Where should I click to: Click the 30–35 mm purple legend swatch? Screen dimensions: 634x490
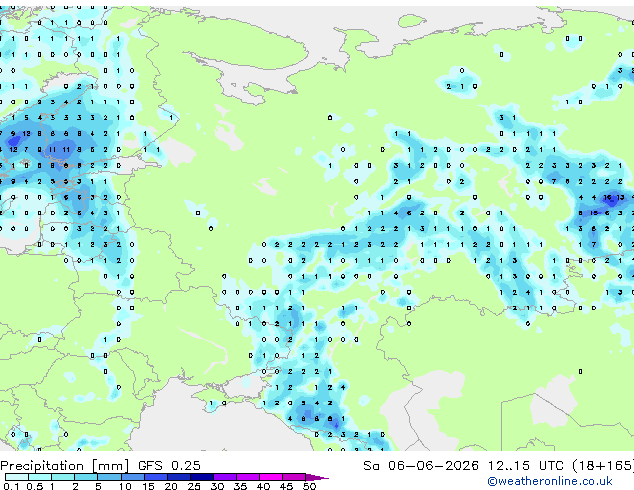(224, 477)
